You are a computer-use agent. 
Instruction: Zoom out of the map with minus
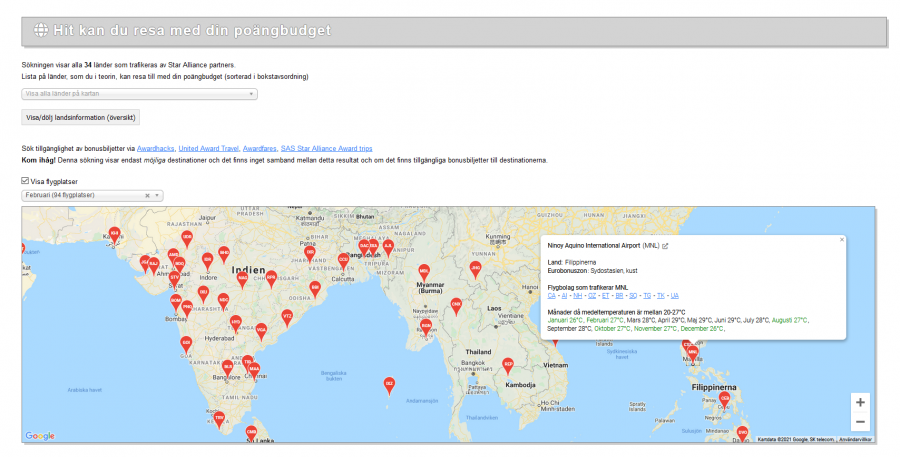click(x=860, y=422)
